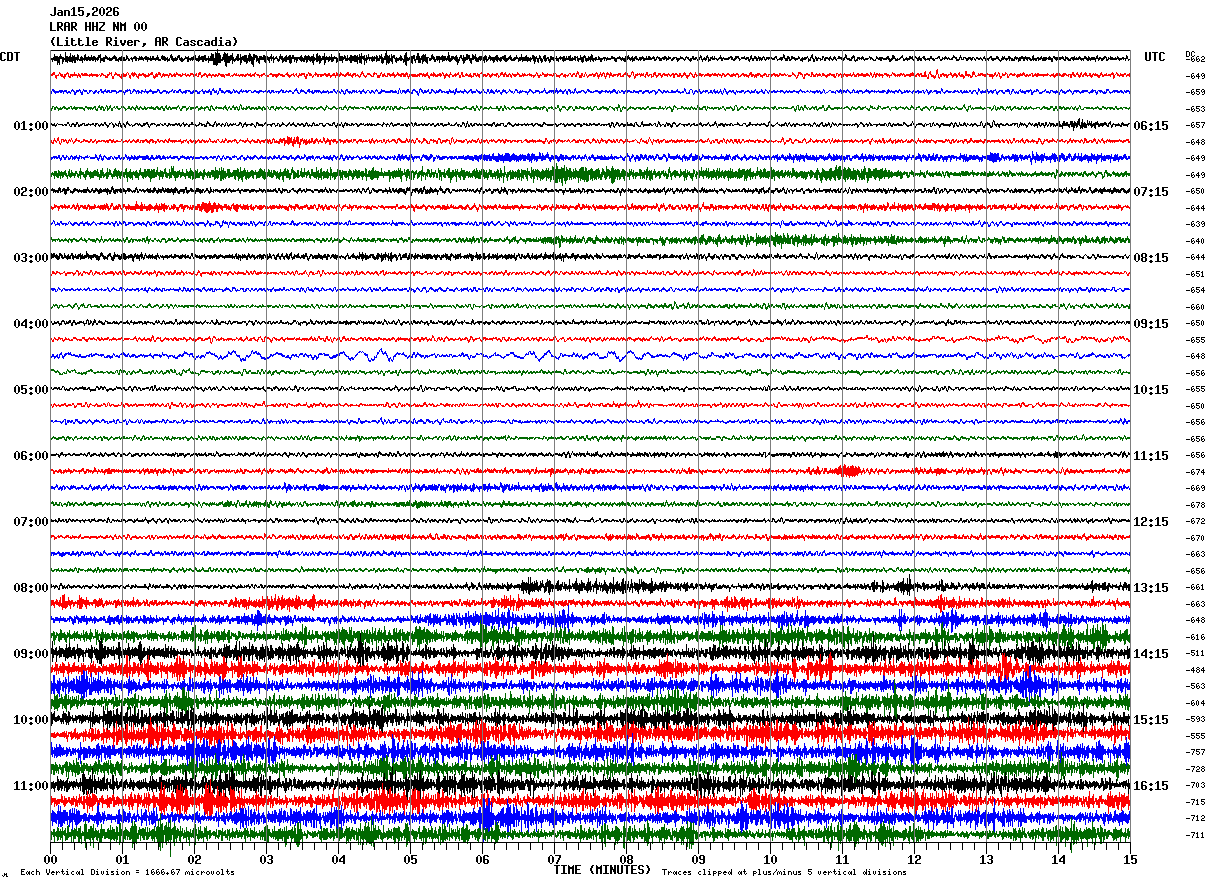1210x886 pixels.
Task: Click the DC offset value -511
Action: (x=1195, y=653)
